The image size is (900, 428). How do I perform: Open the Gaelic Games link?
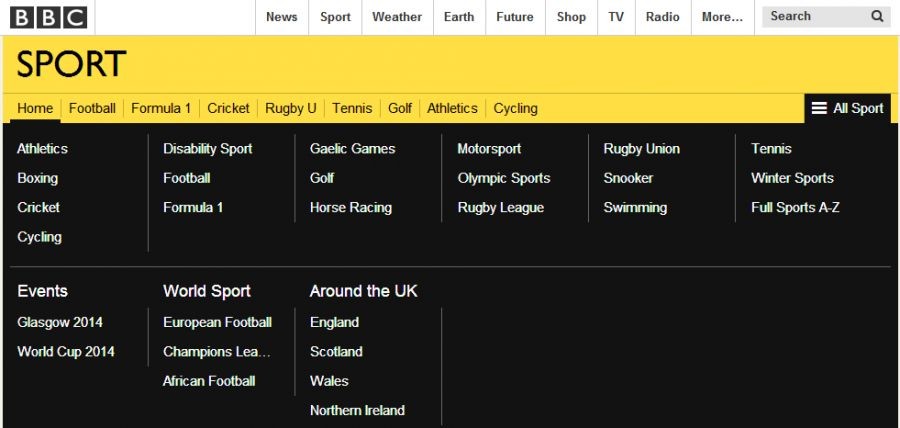coord(352,149)
